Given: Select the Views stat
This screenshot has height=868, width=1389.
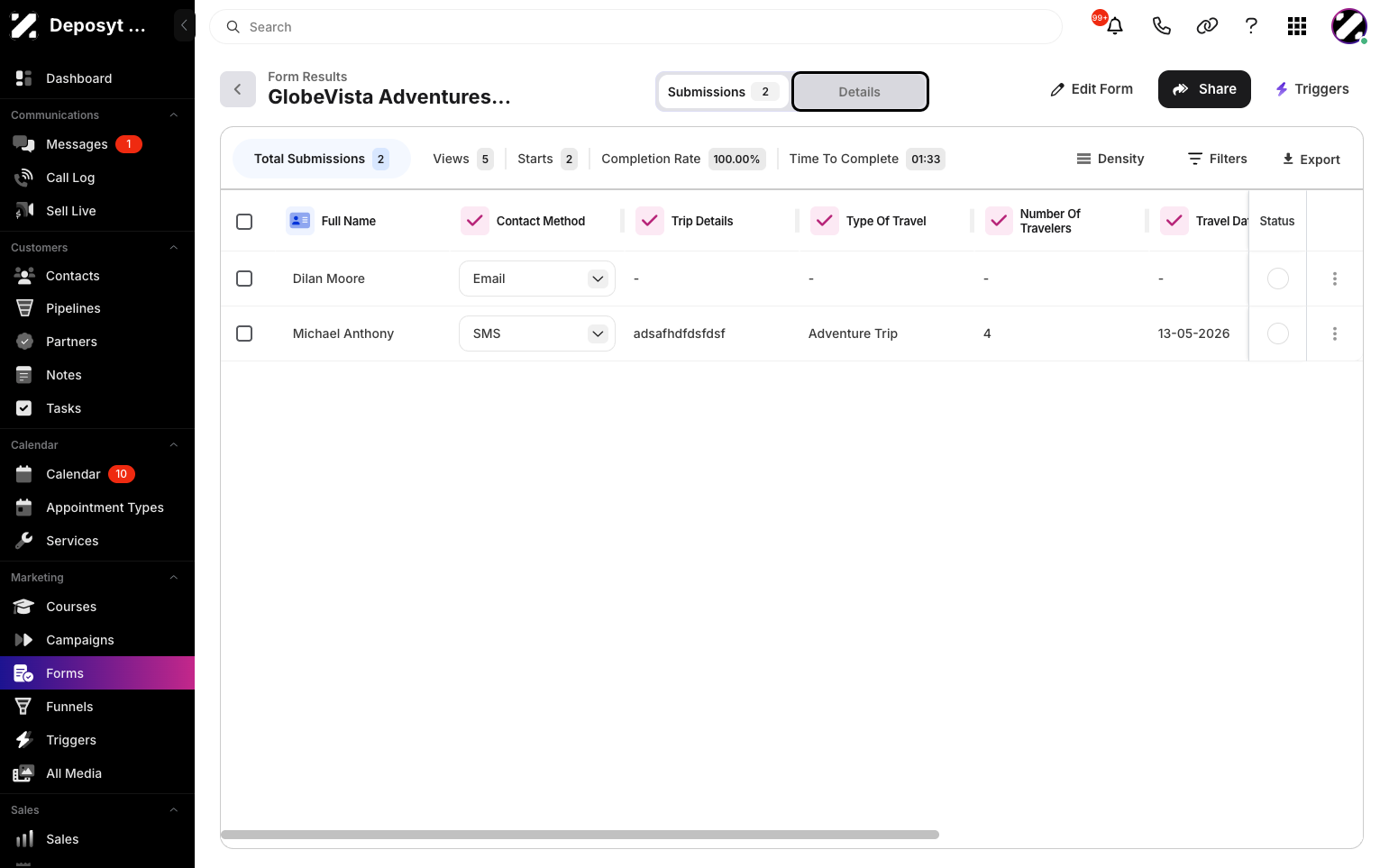Looking at the screenshot, I should [463, 159].
